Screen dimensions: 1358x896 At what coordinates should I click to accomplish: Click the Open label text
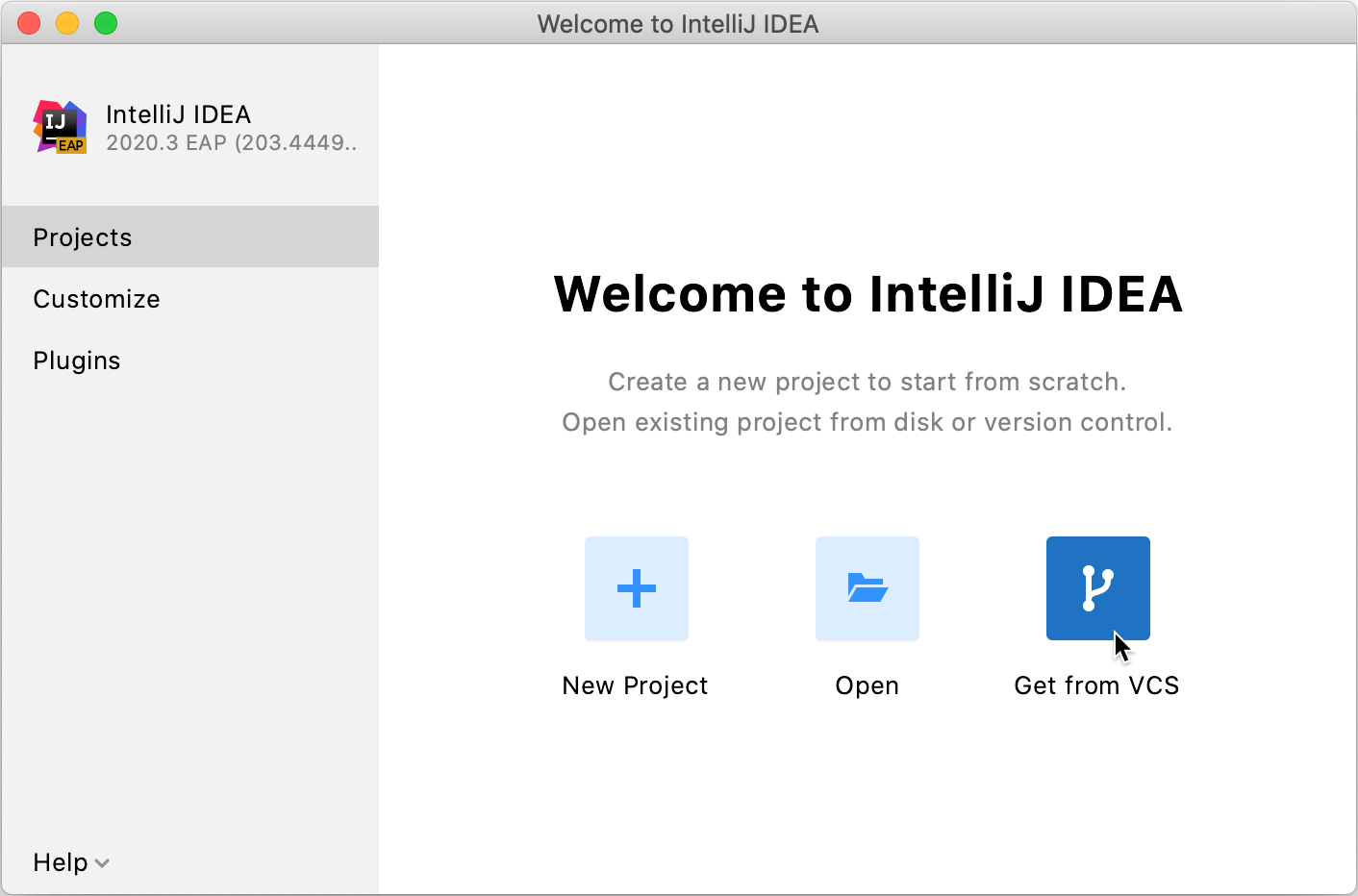point(868,685)
